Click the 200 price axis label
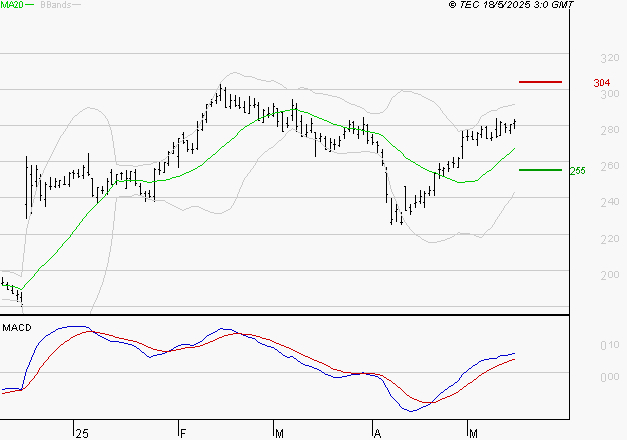 (609, 275)
